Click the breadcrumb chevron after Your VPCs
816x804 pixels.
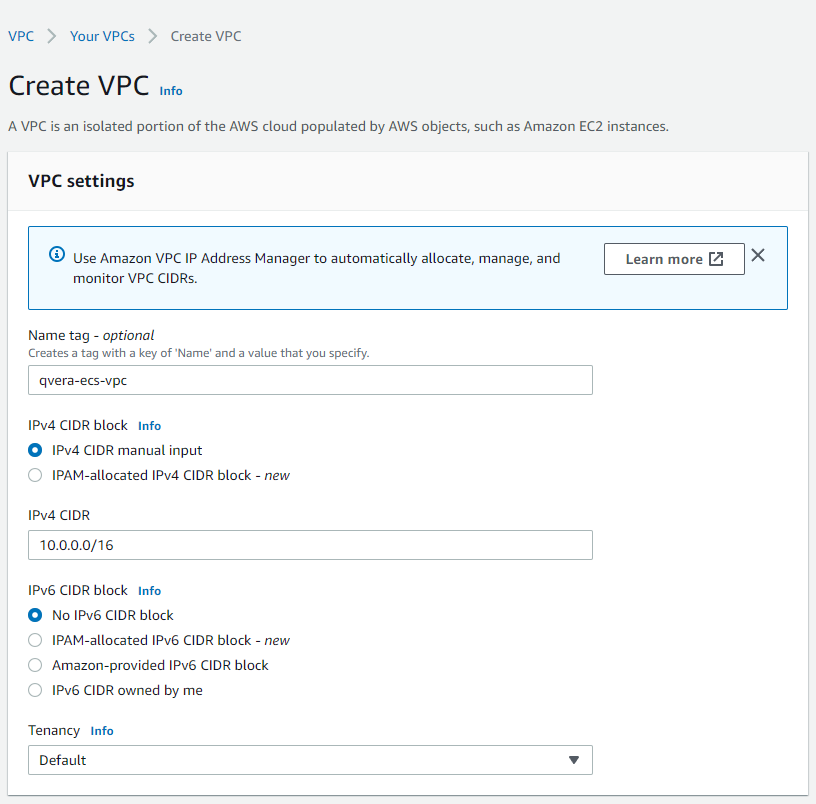(x=152, y=36)
